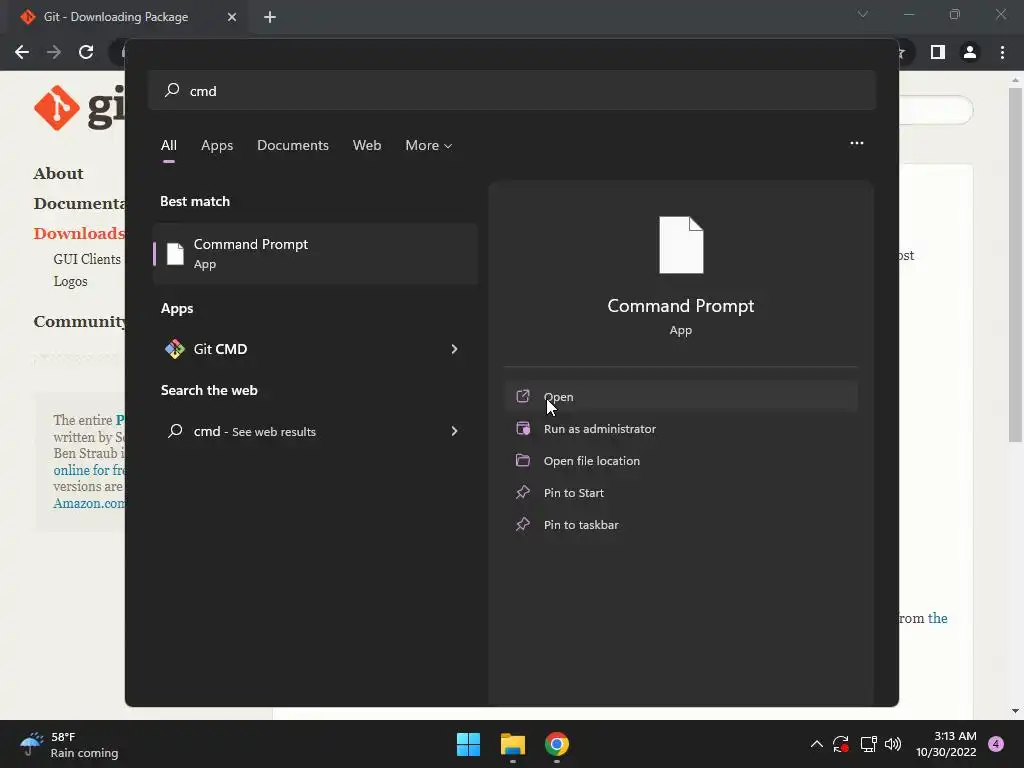Toggle Chrome side panel icon
The width and height of the screenshot is (1024, 768).
pos(938,52)
